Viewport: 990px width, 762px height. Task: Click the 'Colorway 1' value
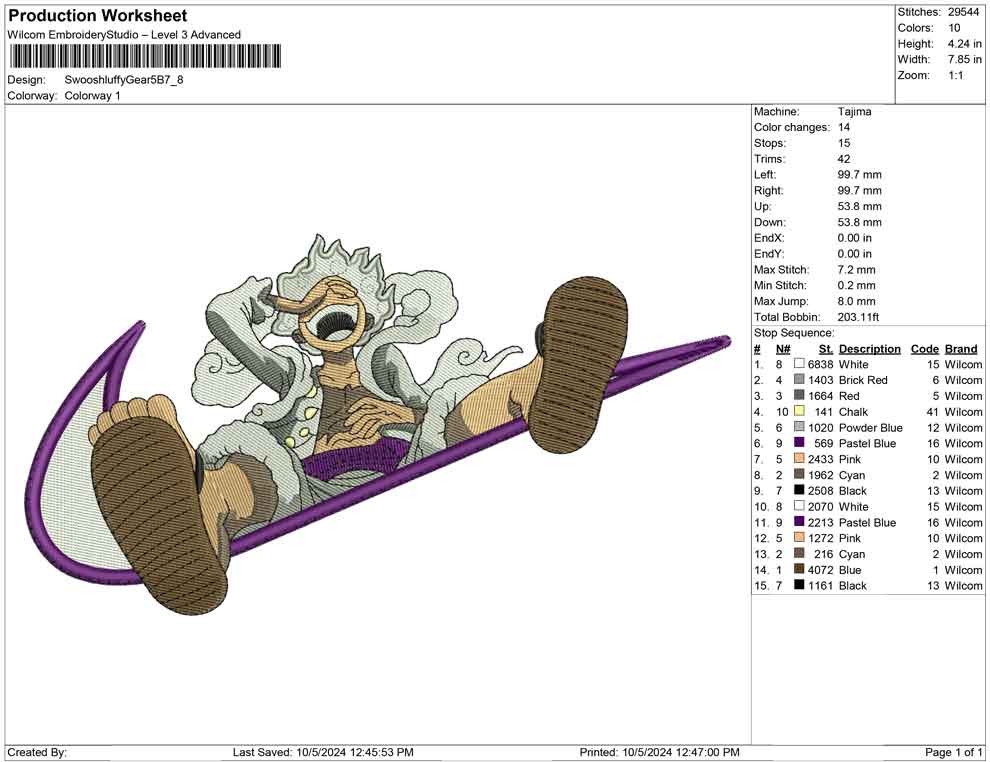click(x=92, y=96)
